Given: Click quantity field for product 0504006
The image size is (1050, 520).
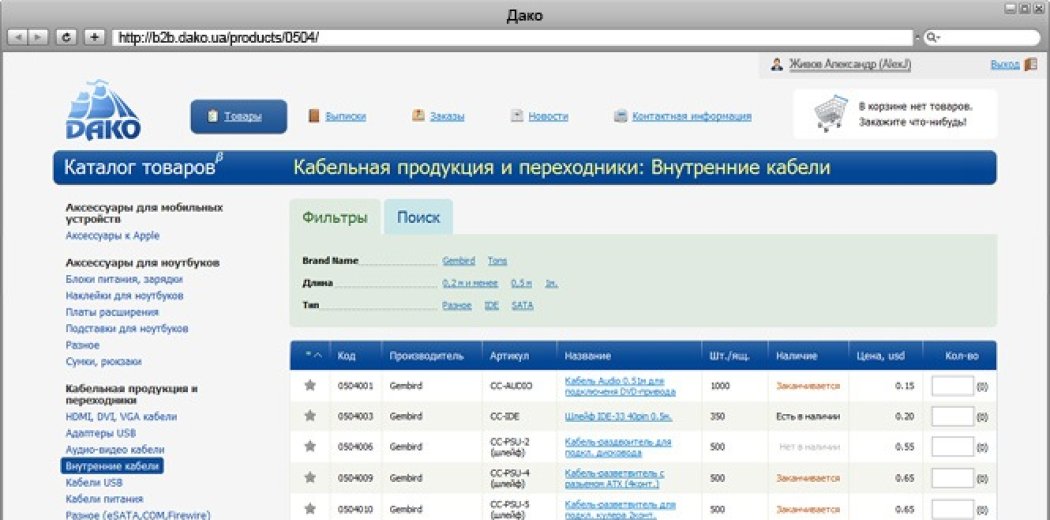Looking at the screenshot, I should coord(952,447).
